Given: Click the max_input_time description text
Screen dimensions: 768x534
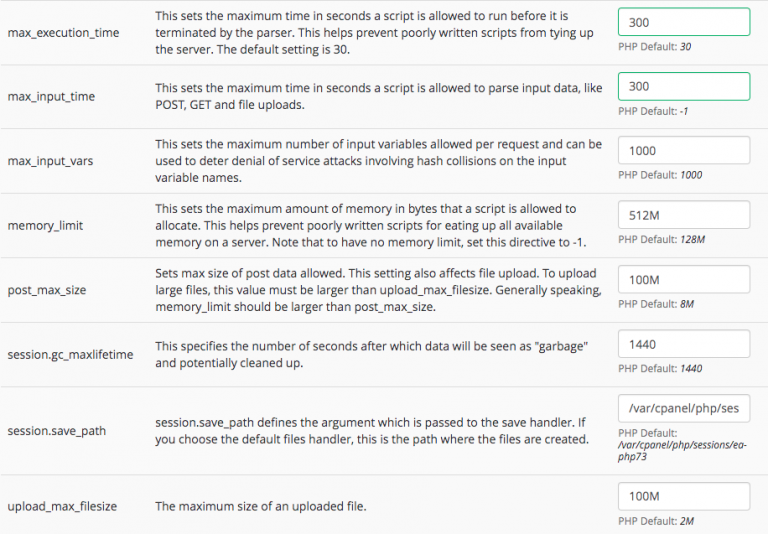Looking at the screenshot, I should point(378,97).
